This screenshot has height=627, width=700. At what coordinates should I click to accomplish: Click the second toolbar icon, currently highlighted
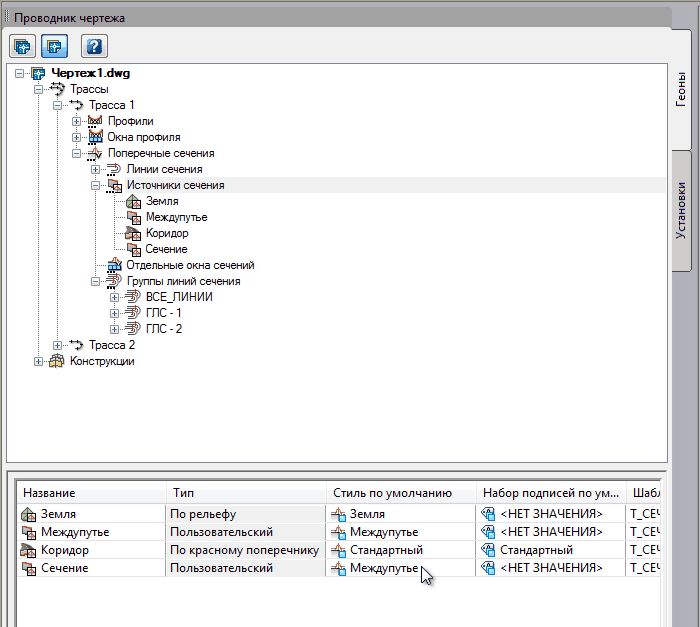coord(54,45)
